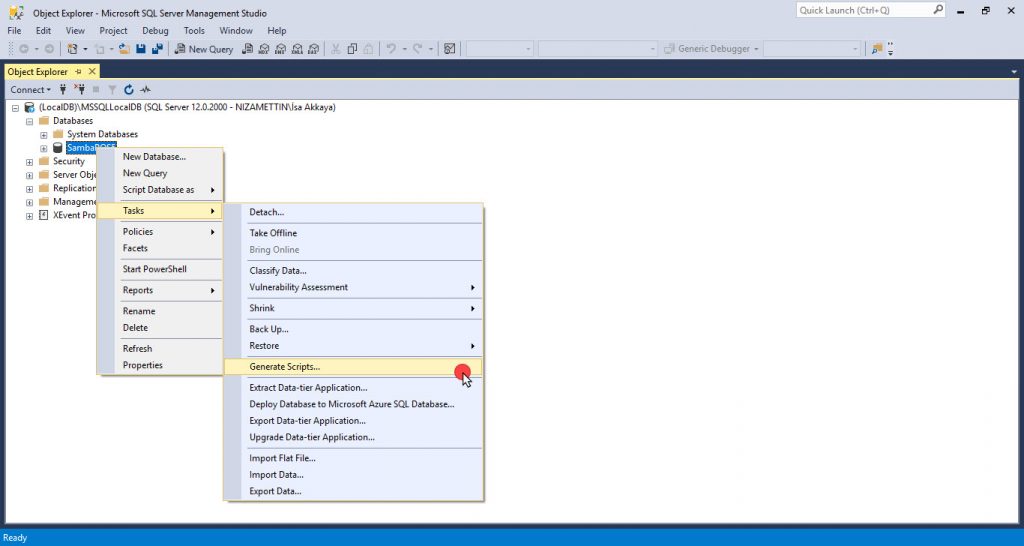1024x546 pixels.
Task: Click the single-disk Save toolbar icon
Action: pos(140,49)
